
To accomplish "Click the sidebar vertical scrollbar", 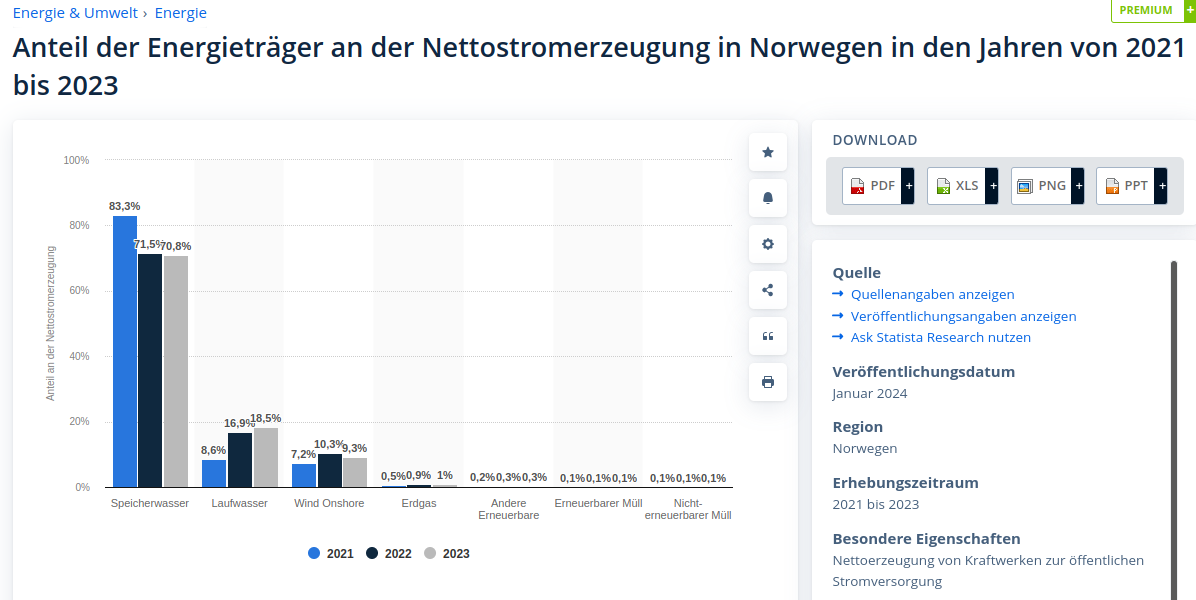I will pyautogui.click(x=1174, y=420).
